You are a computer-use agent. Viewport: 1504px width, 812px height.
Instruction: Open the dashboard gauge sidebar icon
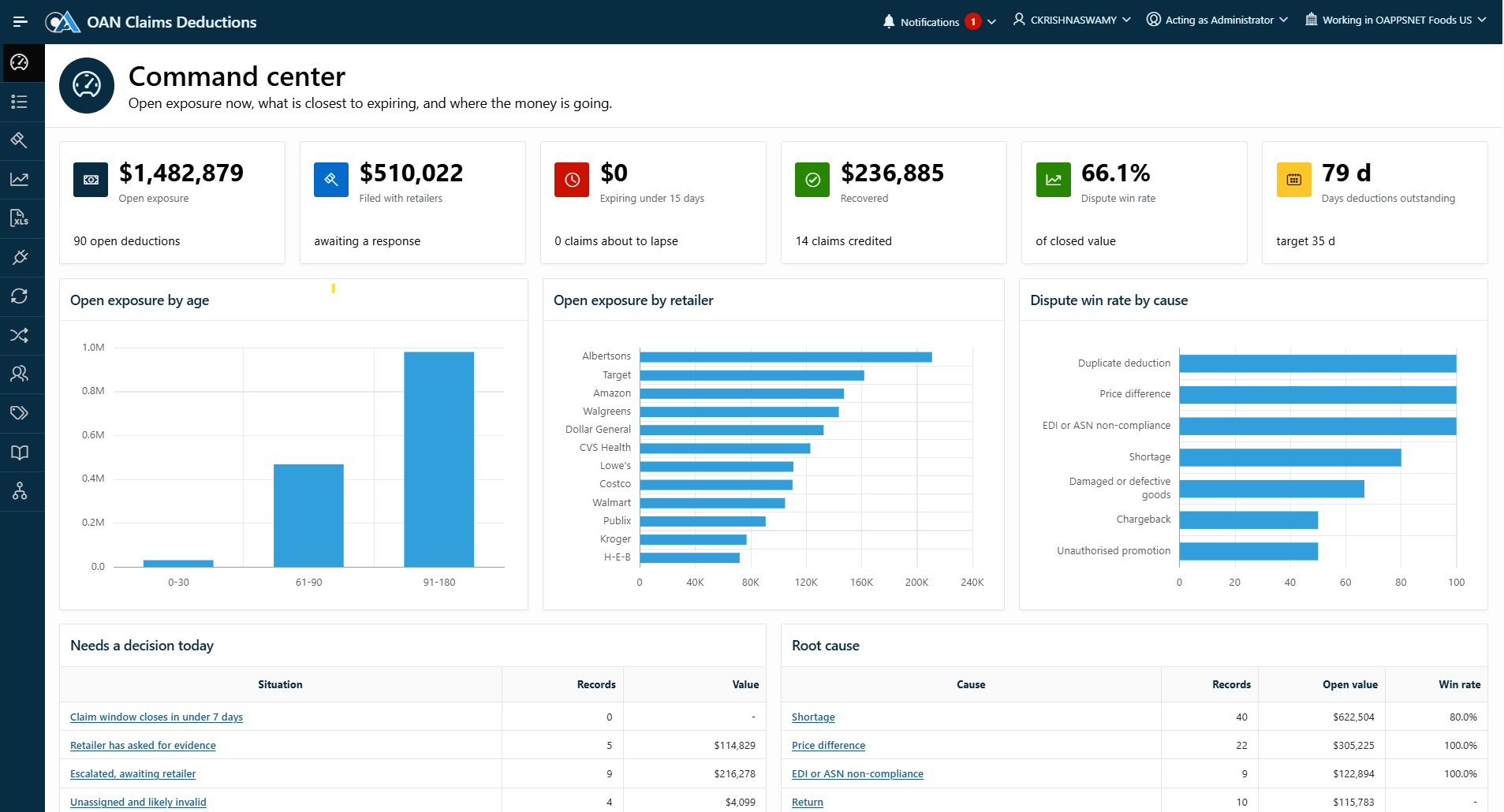pyautogui.click(x=20, y=62)
